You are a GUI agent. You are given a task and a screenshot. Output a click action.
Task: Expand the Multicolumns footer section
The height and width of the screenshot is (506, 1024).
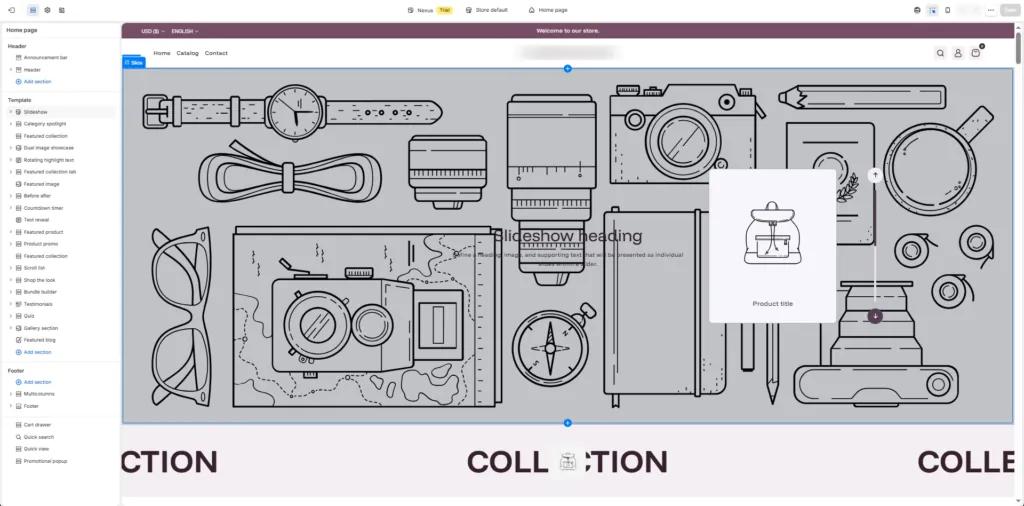click(10, 394)
